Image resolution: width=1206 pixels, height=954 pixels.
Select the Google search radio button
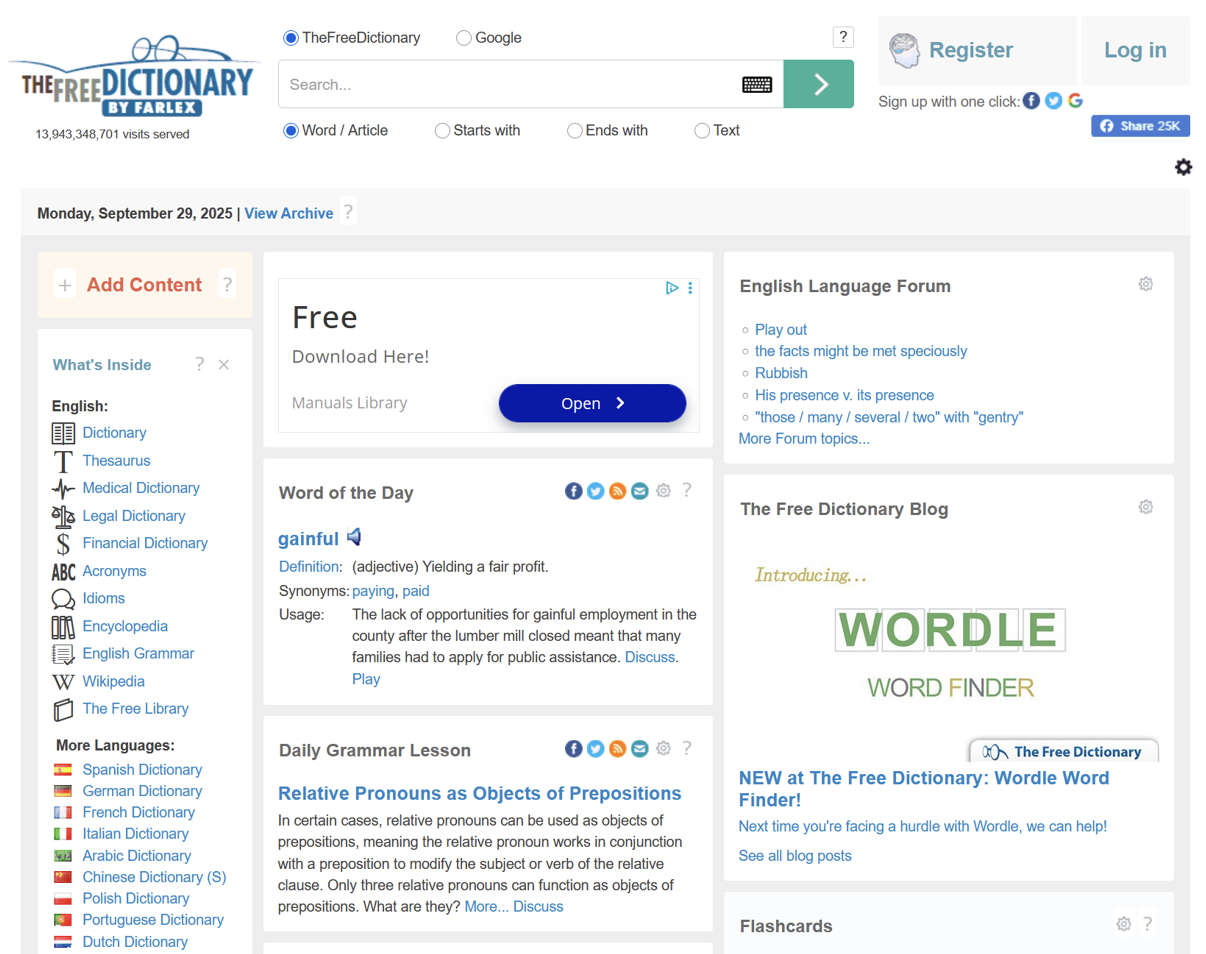464,38
